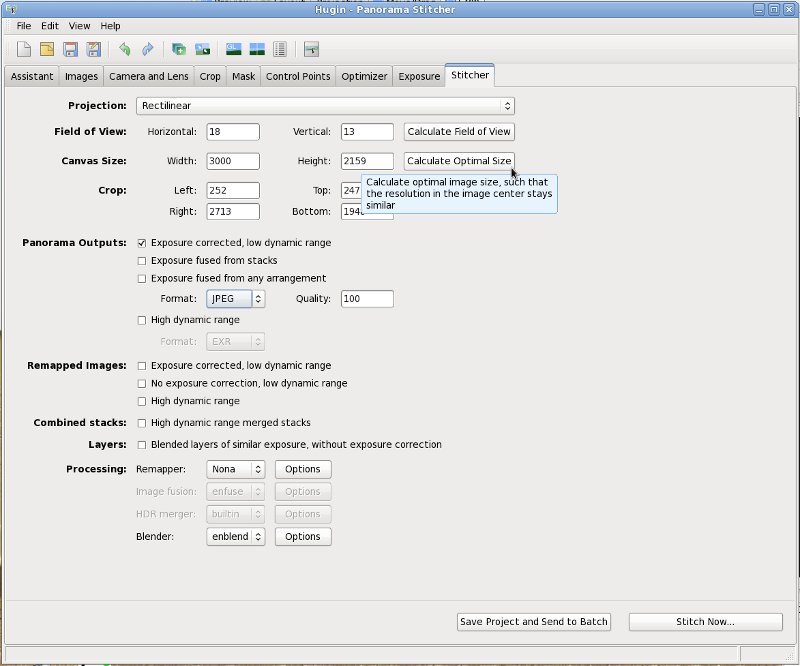Click Blender Options button
The image size is (800, 666).
(303, 536)
